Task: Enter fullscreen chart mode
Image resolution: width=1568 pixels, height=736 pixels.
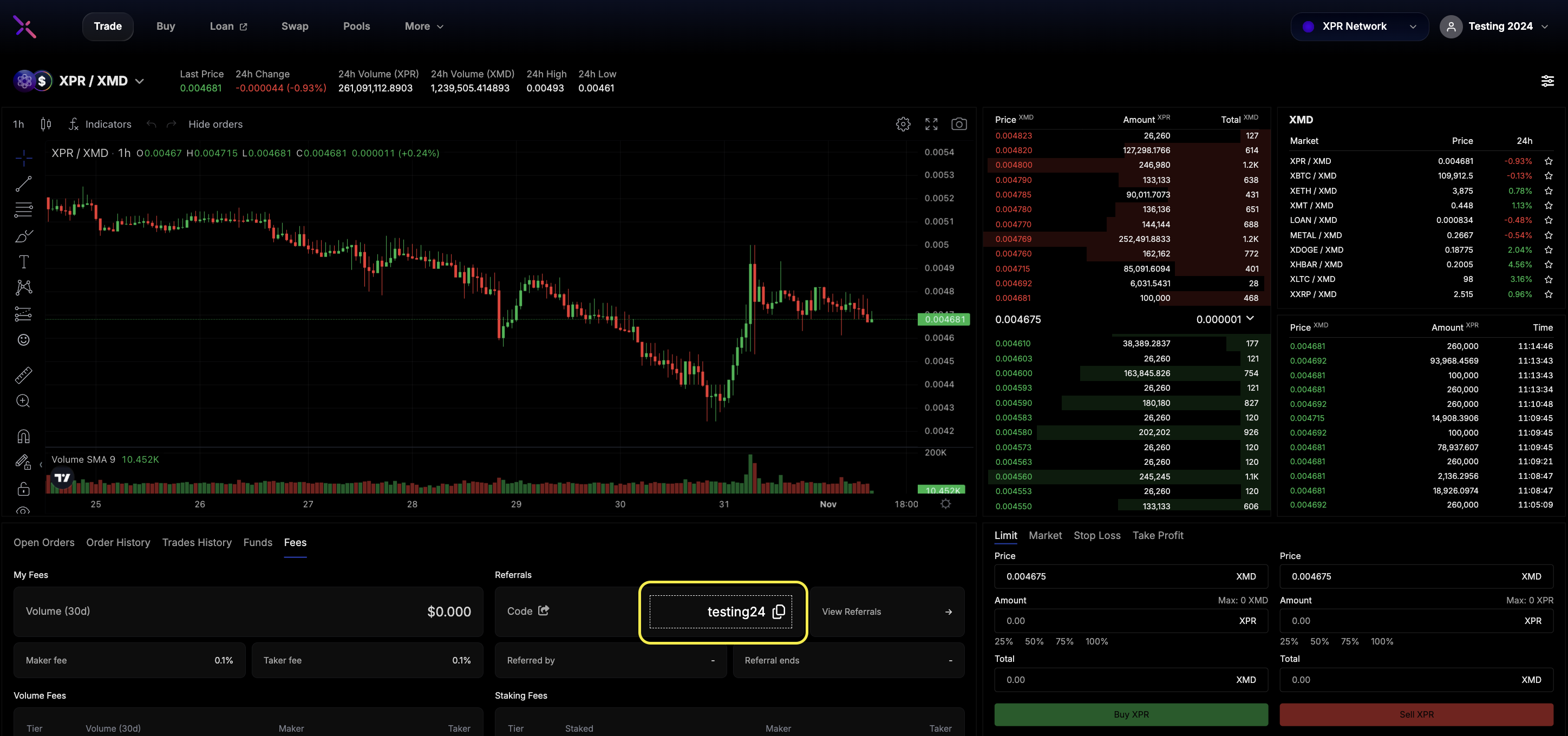Action: point(931,124)
